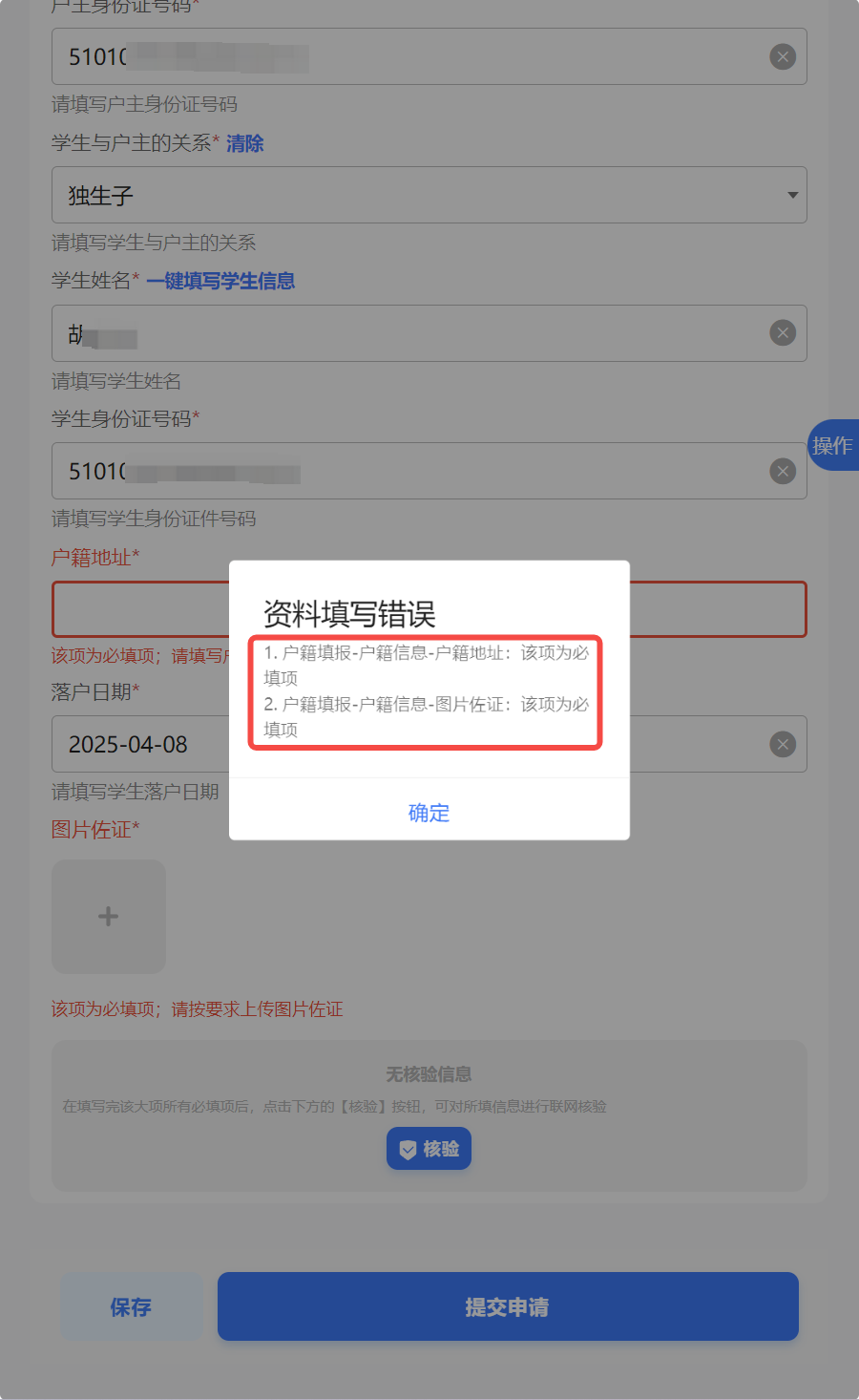This screenshot has width=859, height=1400.
Task: Click inside the 学生姓名 text field
Action: [x=429, y=333]
